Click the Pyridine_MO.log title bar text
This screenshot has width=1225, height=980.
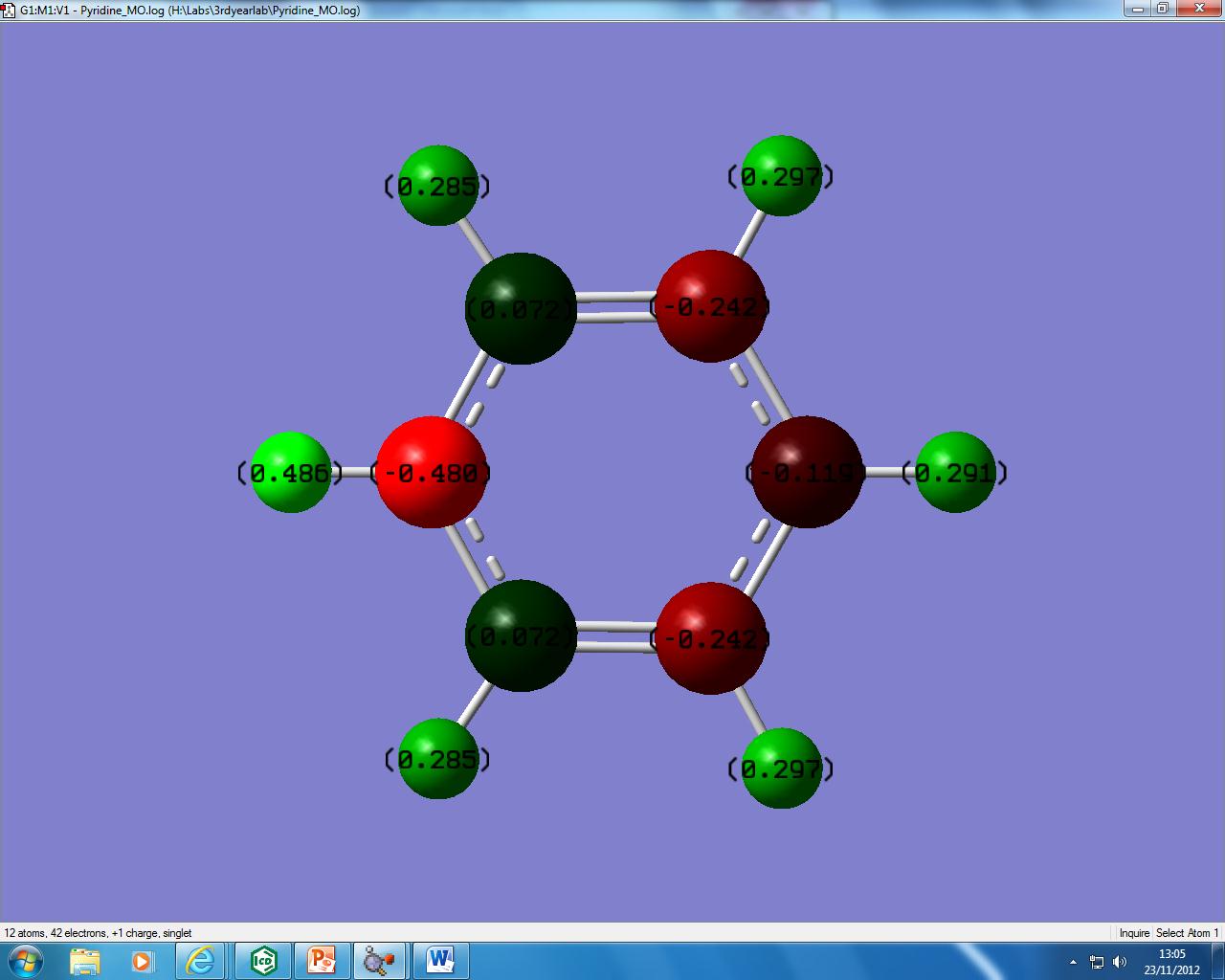[x=189, y=11]
